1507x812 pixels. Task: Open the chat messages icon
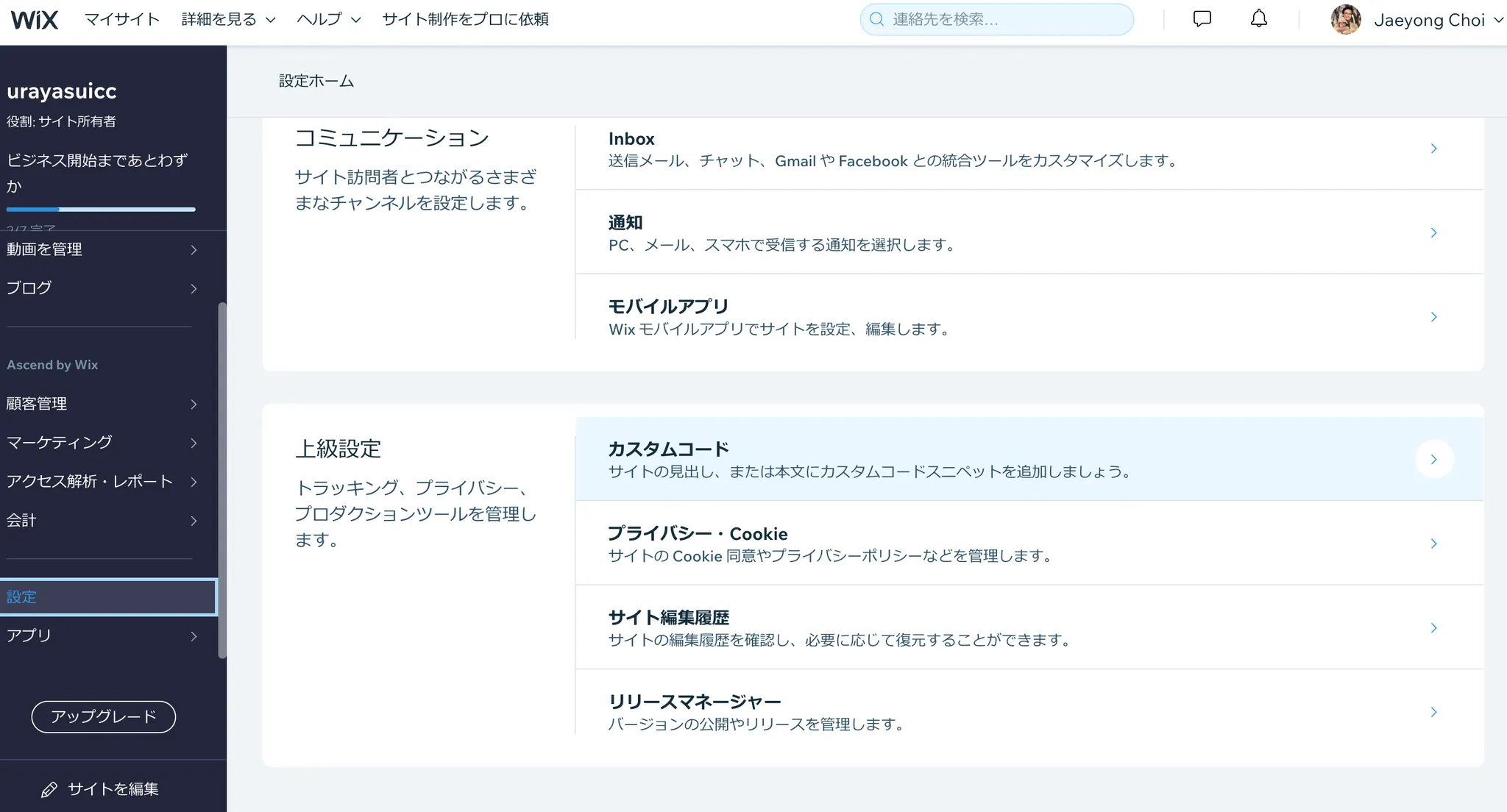click(x=1202, y=19)
